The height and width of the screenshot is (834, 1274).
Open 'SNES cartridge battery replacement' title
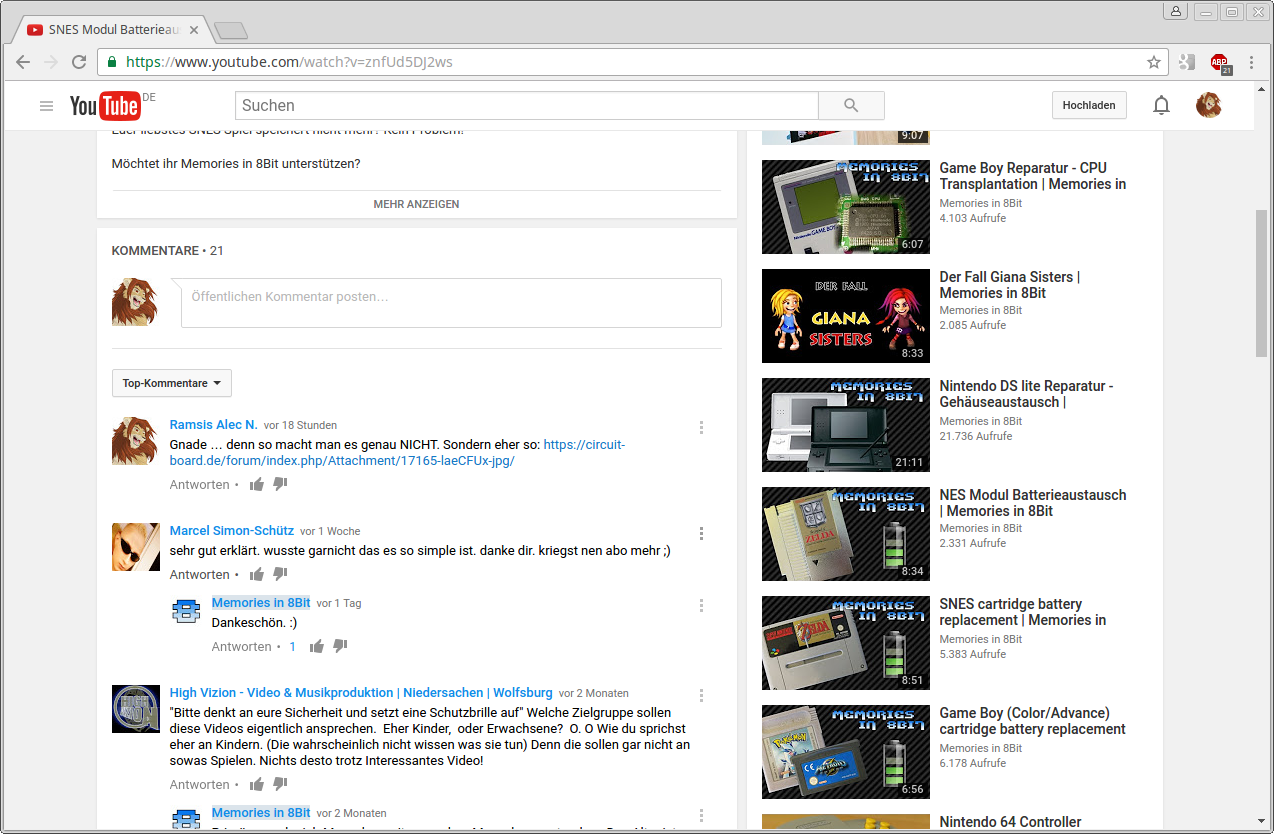pos(1023,612)
